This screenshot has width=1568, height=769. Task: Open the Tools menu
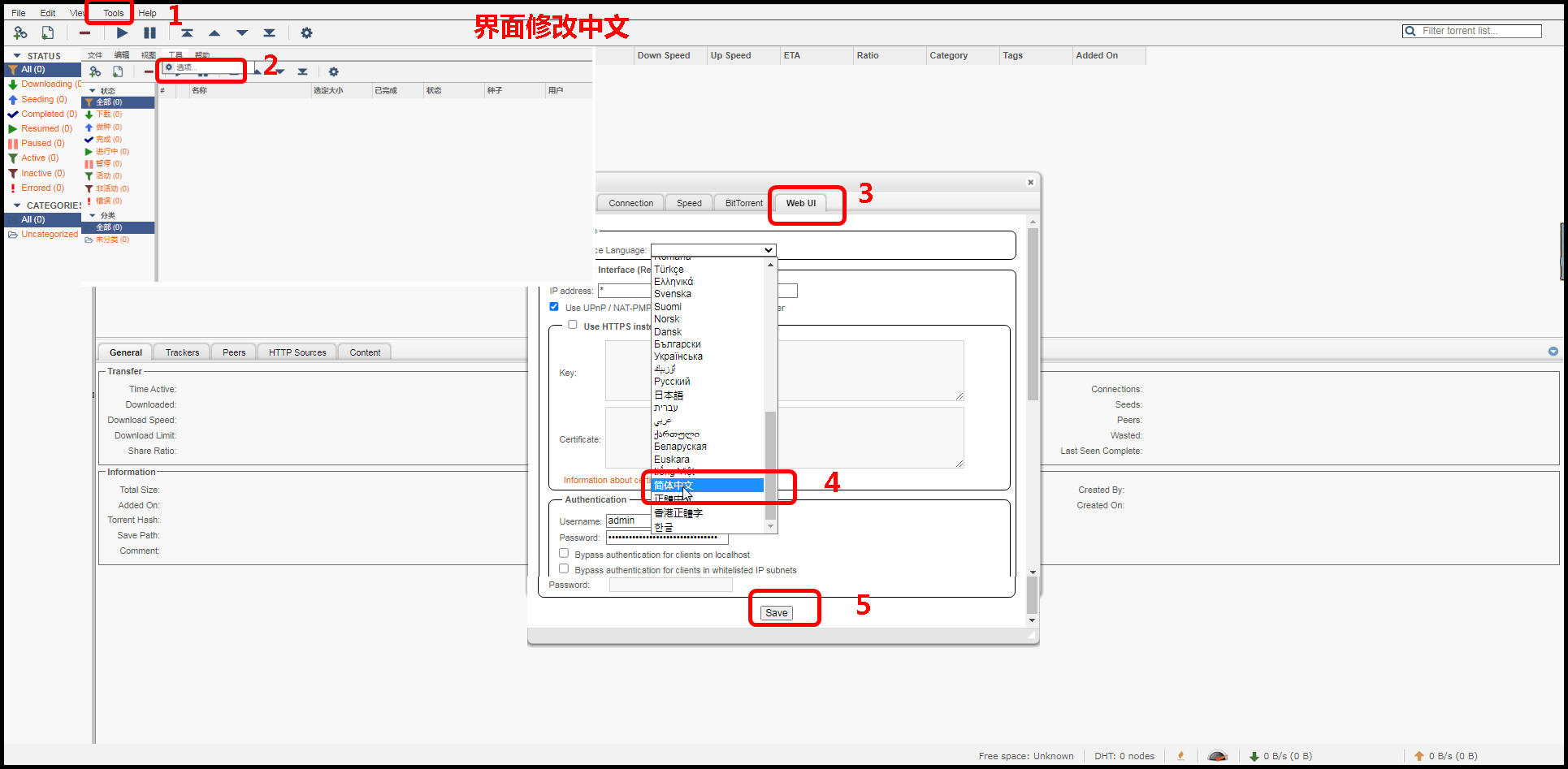(x=114, y=13)
